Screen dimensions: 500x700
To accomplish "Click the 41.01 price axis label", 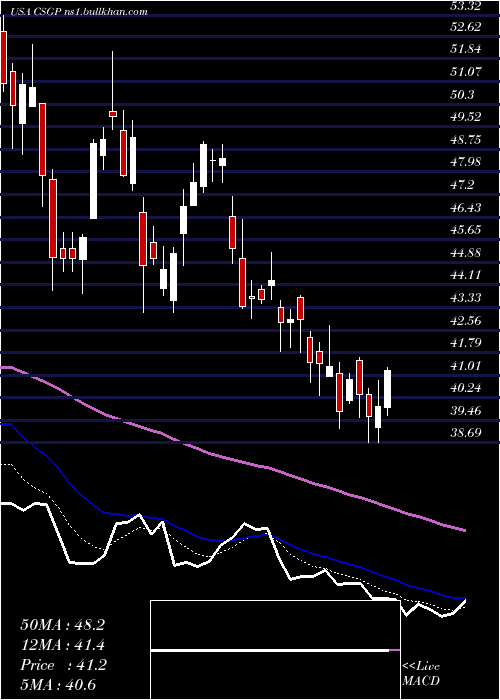I will (x=466, y=366).
